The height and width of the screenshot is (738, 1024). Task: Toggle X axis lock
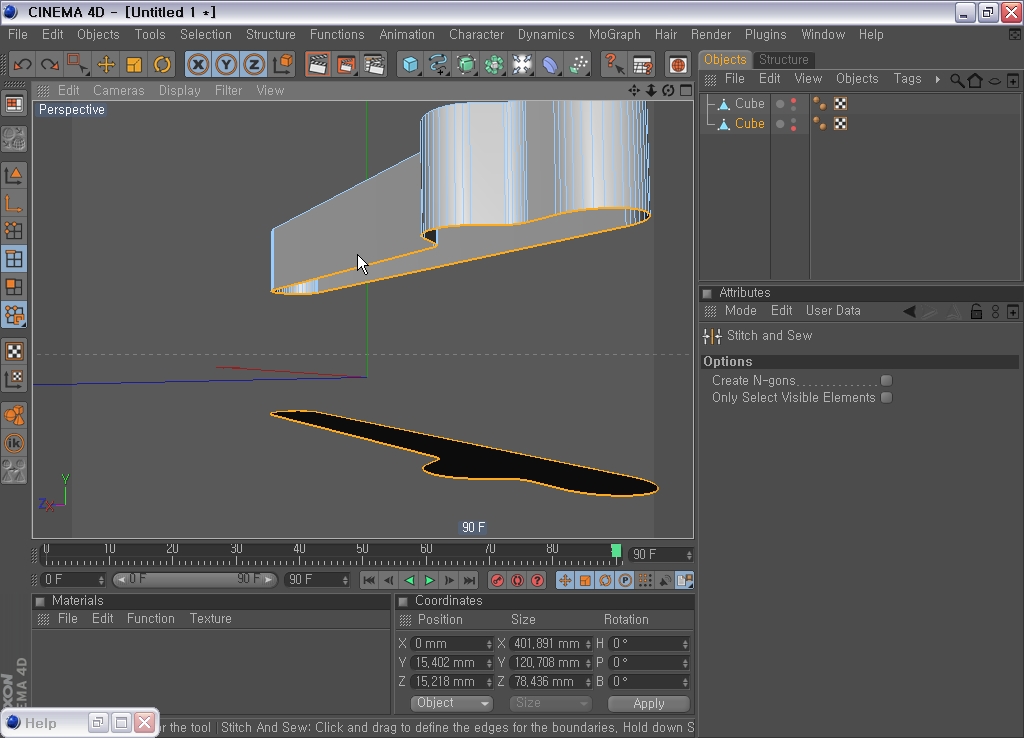click(x=198, y=64)
